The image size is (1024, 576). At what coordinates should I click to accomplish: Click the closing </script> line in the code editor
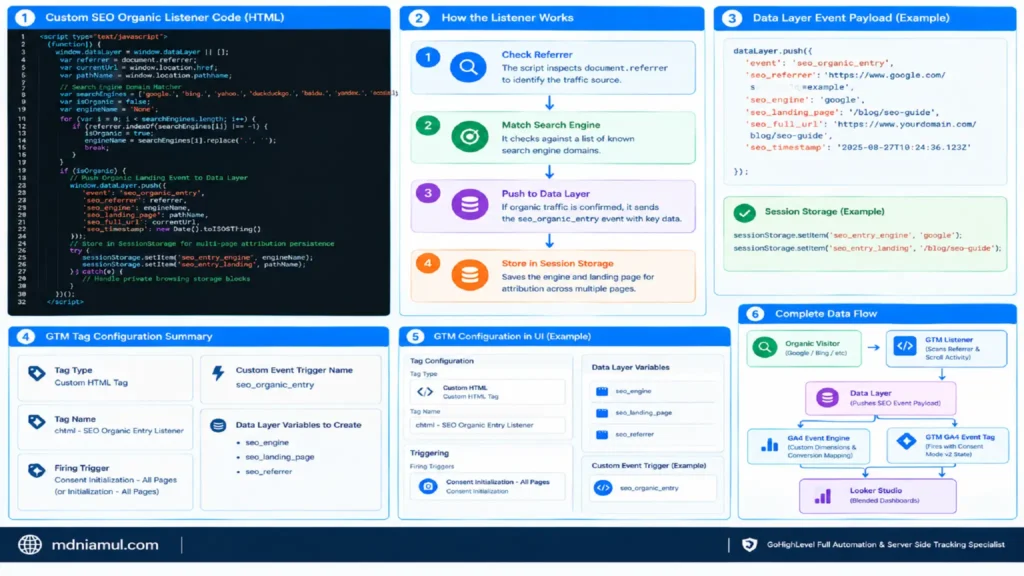(x=65, y=302)
